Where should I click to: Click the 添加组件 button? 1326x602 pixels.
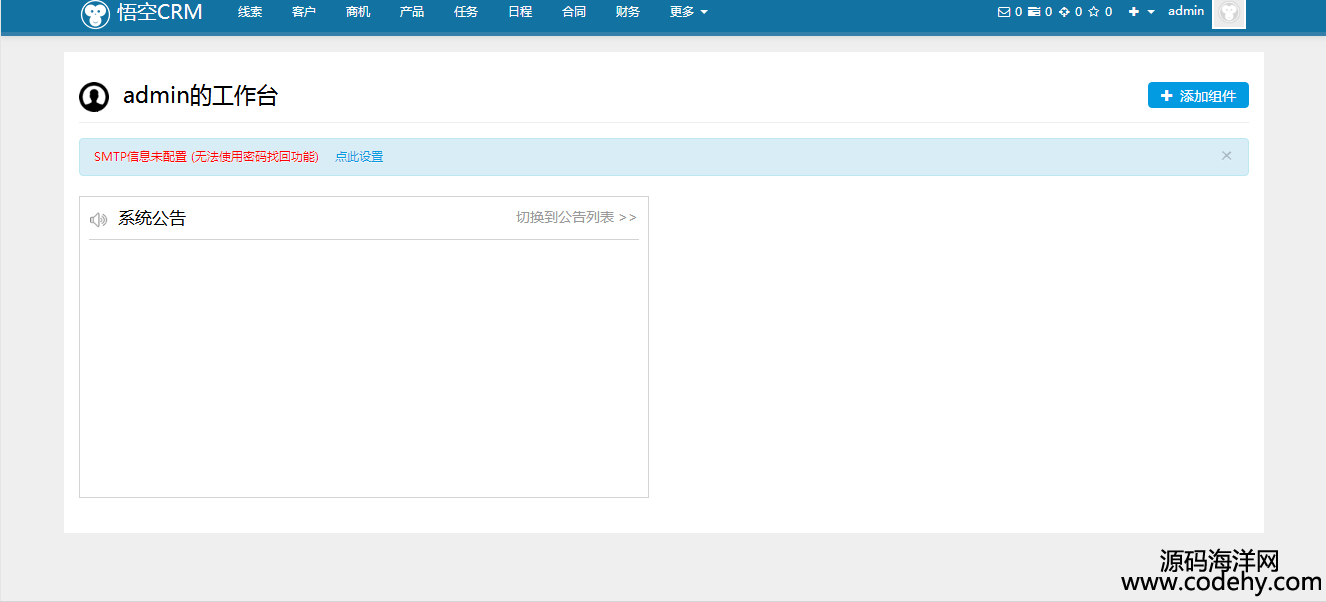click(x=1198, y=96)
